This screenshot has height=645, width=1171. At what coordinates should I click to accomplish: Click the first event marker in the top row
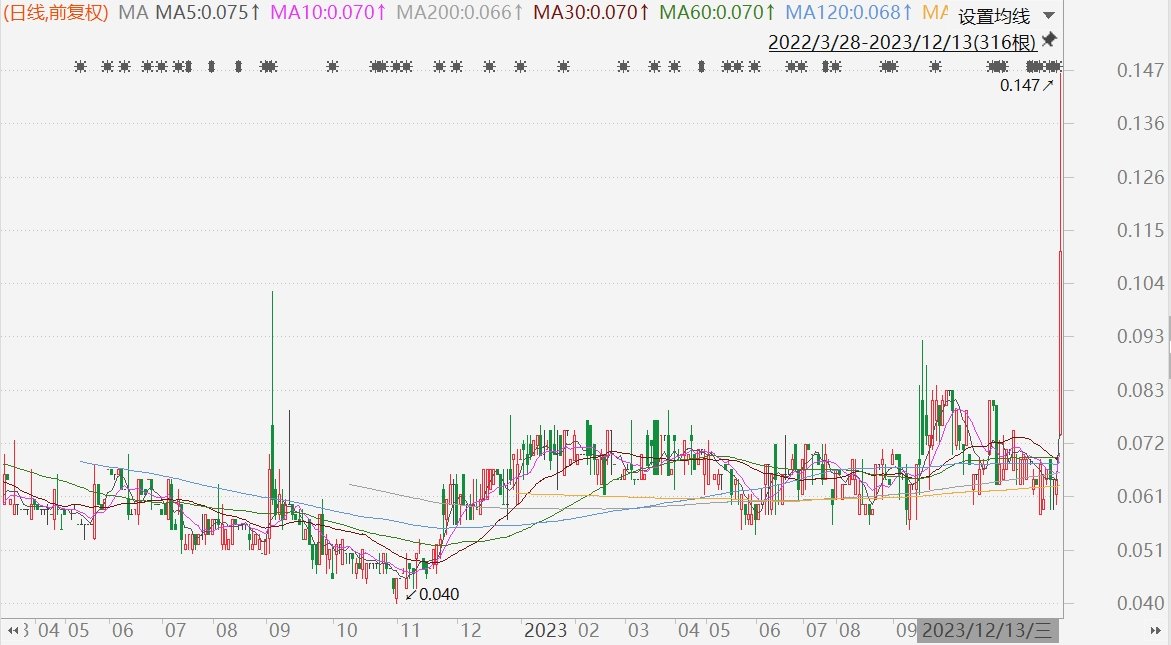pos(81,67)
